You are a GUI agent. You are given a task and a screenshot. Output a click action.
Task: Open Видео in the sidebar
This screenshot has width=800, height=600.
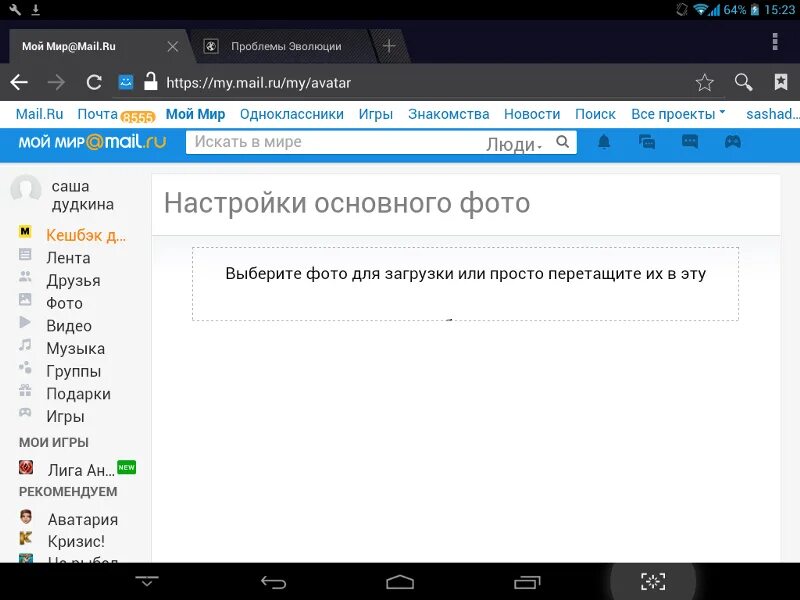click(69, 326)
